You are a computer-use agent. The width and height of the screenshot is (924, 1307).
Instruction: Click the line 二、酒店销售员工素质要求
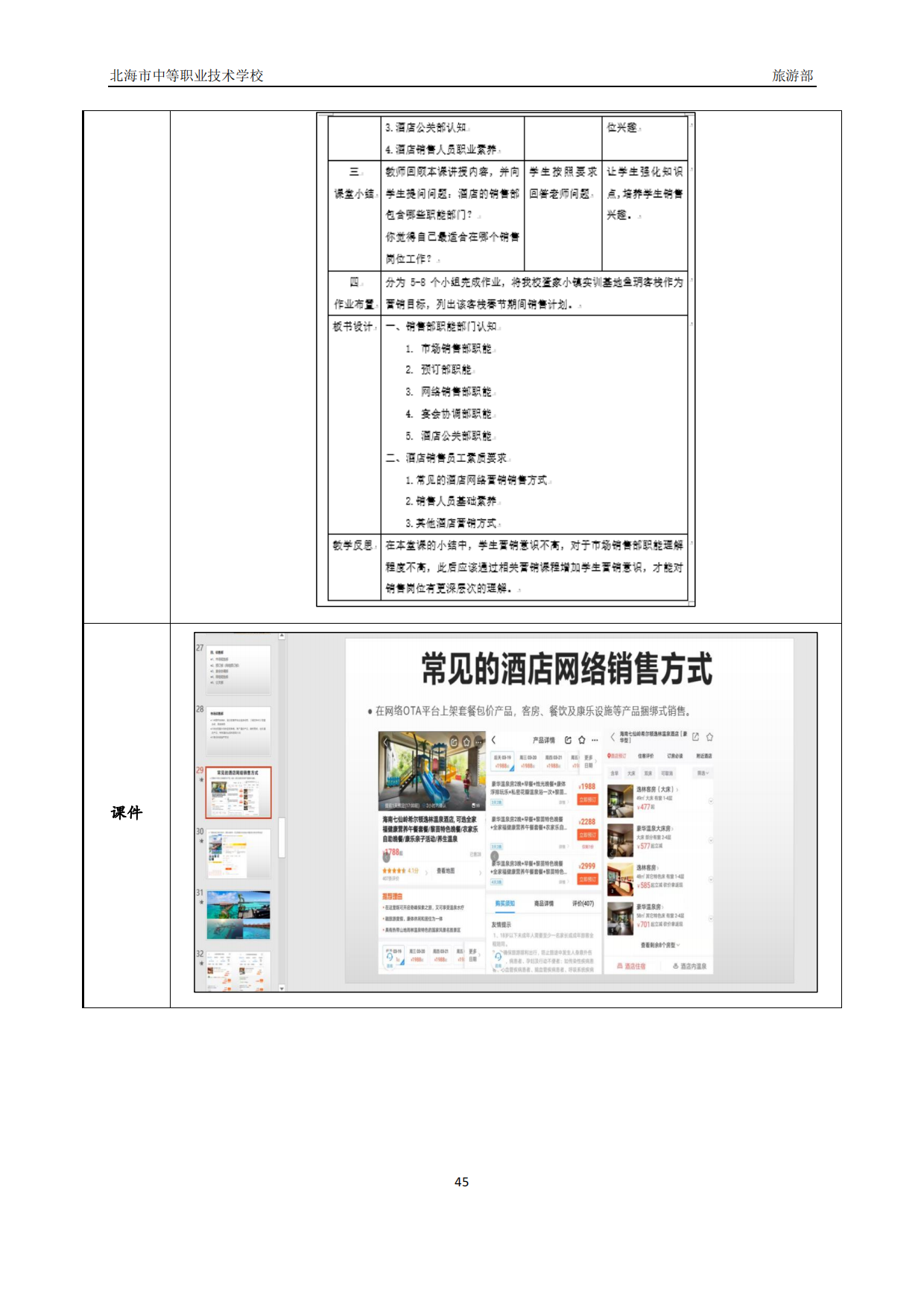(447, 458)
